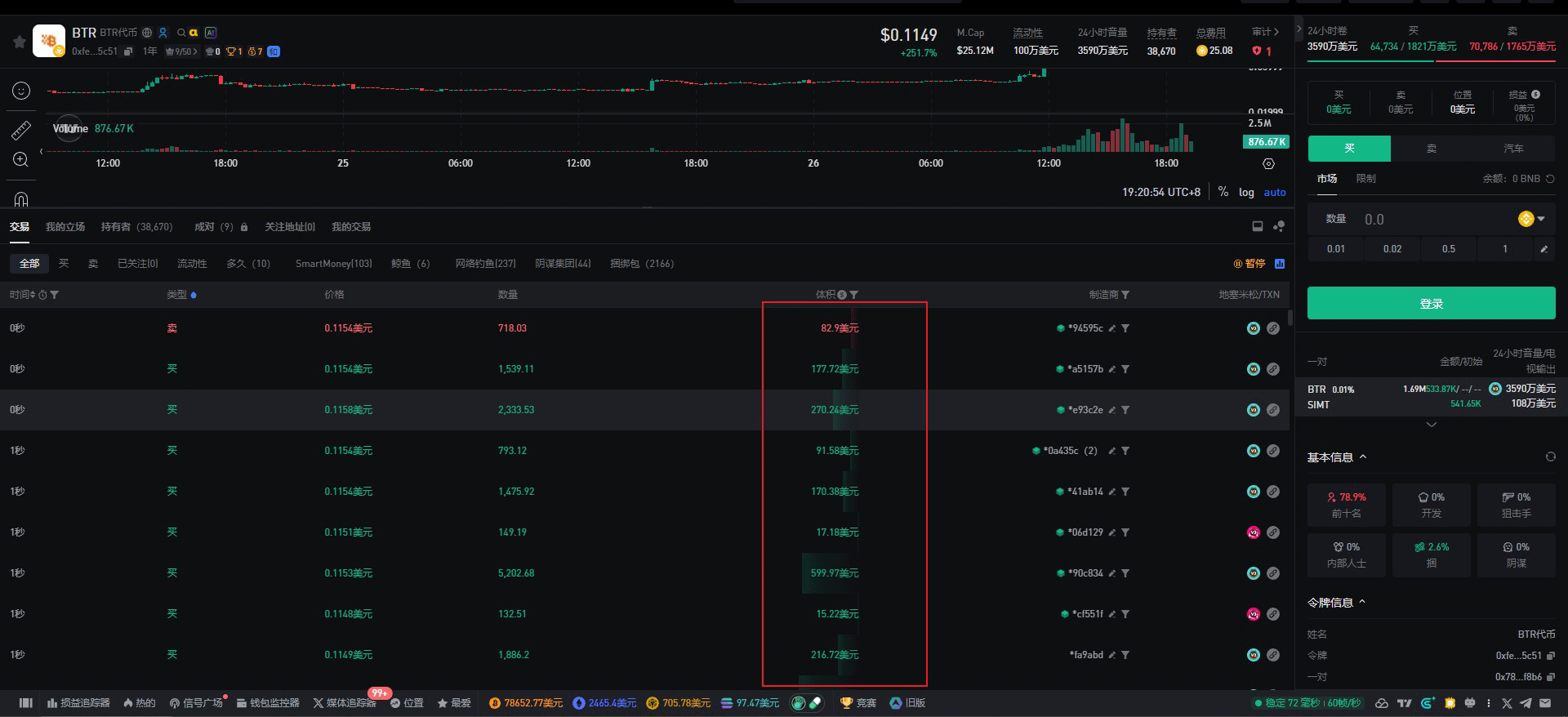The height and width of the screenshot is (717, 1568).
Task: Switch to the 卖 sell order side
Action: (x=1432, y=149)
